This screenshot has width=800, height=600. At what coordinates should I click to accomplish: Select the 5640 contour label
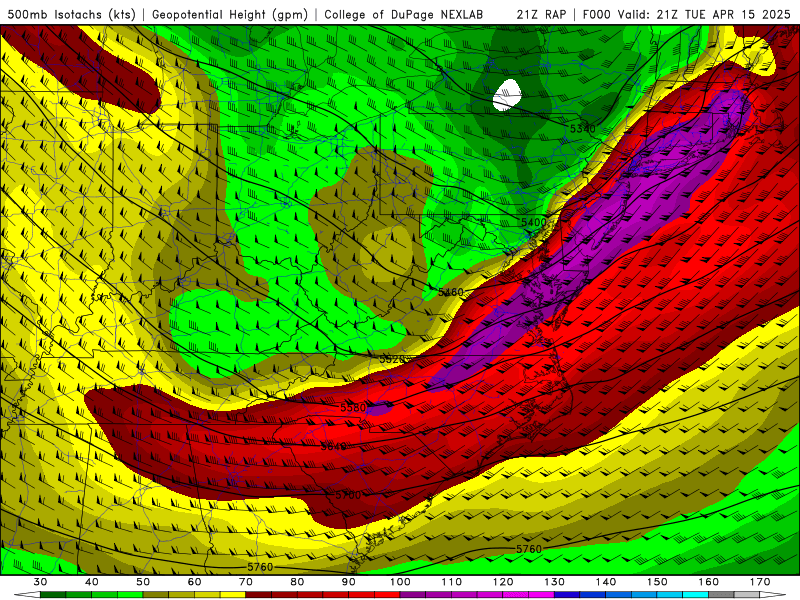pos(334,446)
